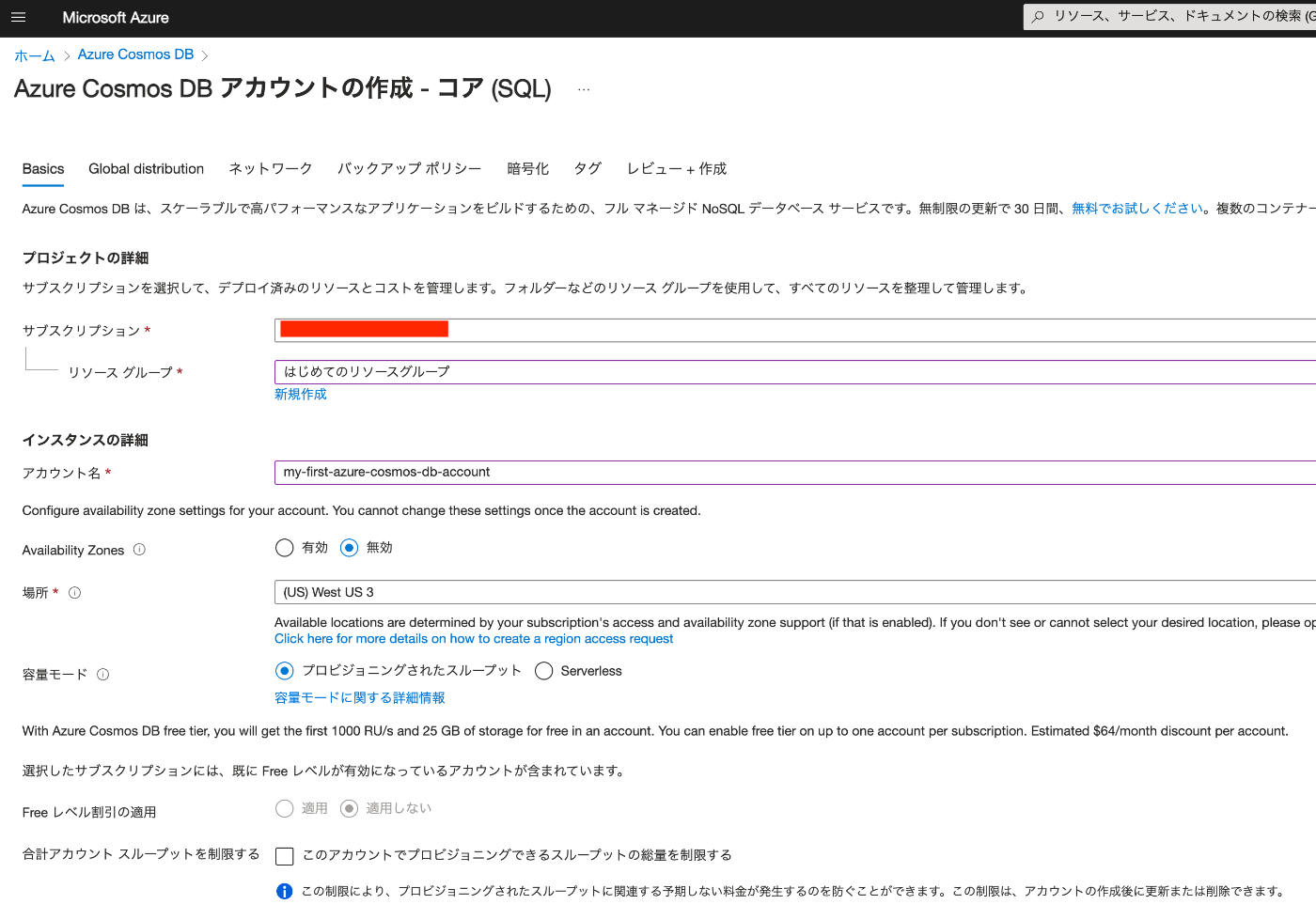
Task: Switch to the Global distribution tab
Action: pos(146,169)
